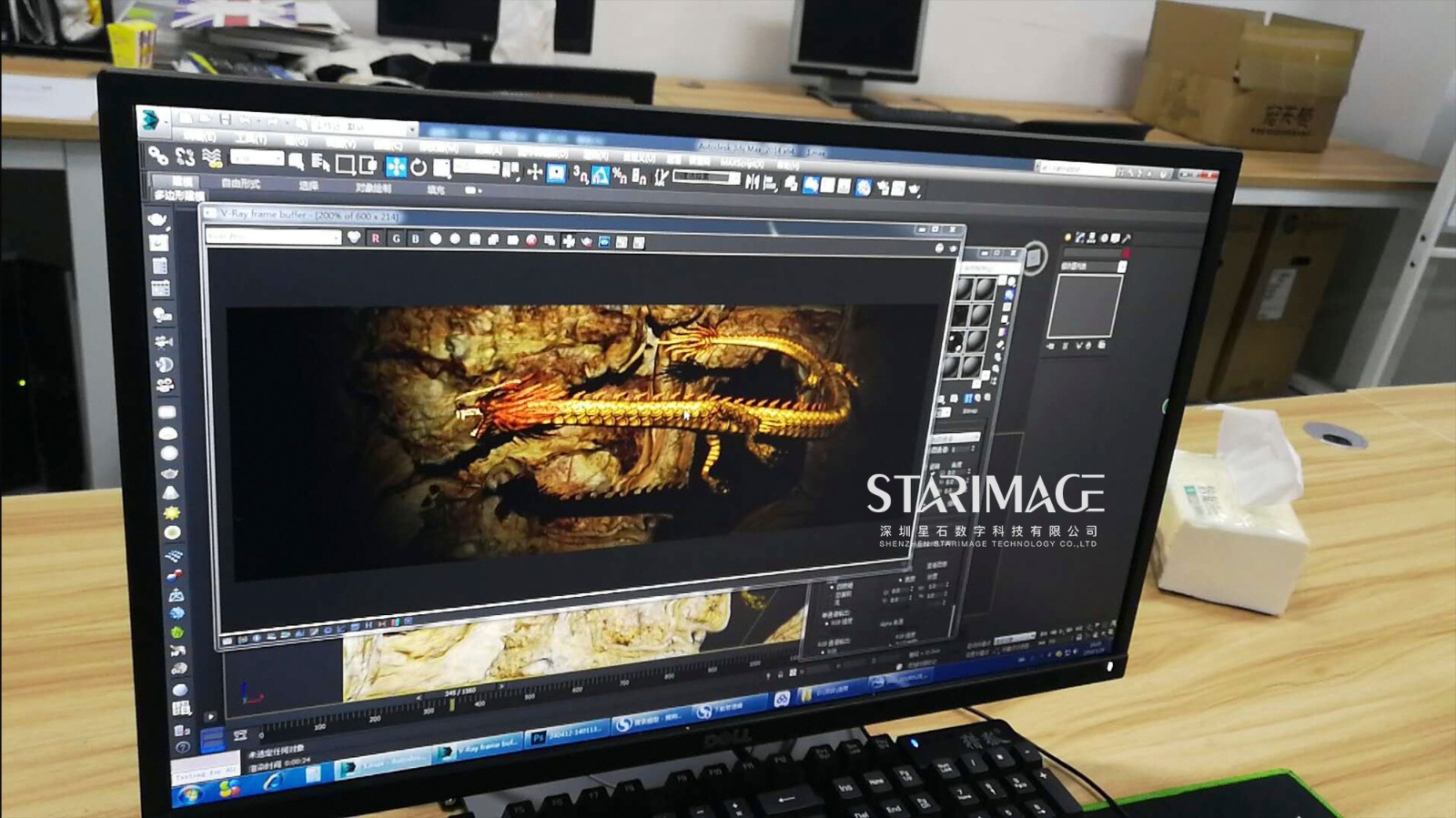This screenshot has height=818, width=1456.
Task: Click the Use Pivot Point Center icon
Action: (511, 171)
